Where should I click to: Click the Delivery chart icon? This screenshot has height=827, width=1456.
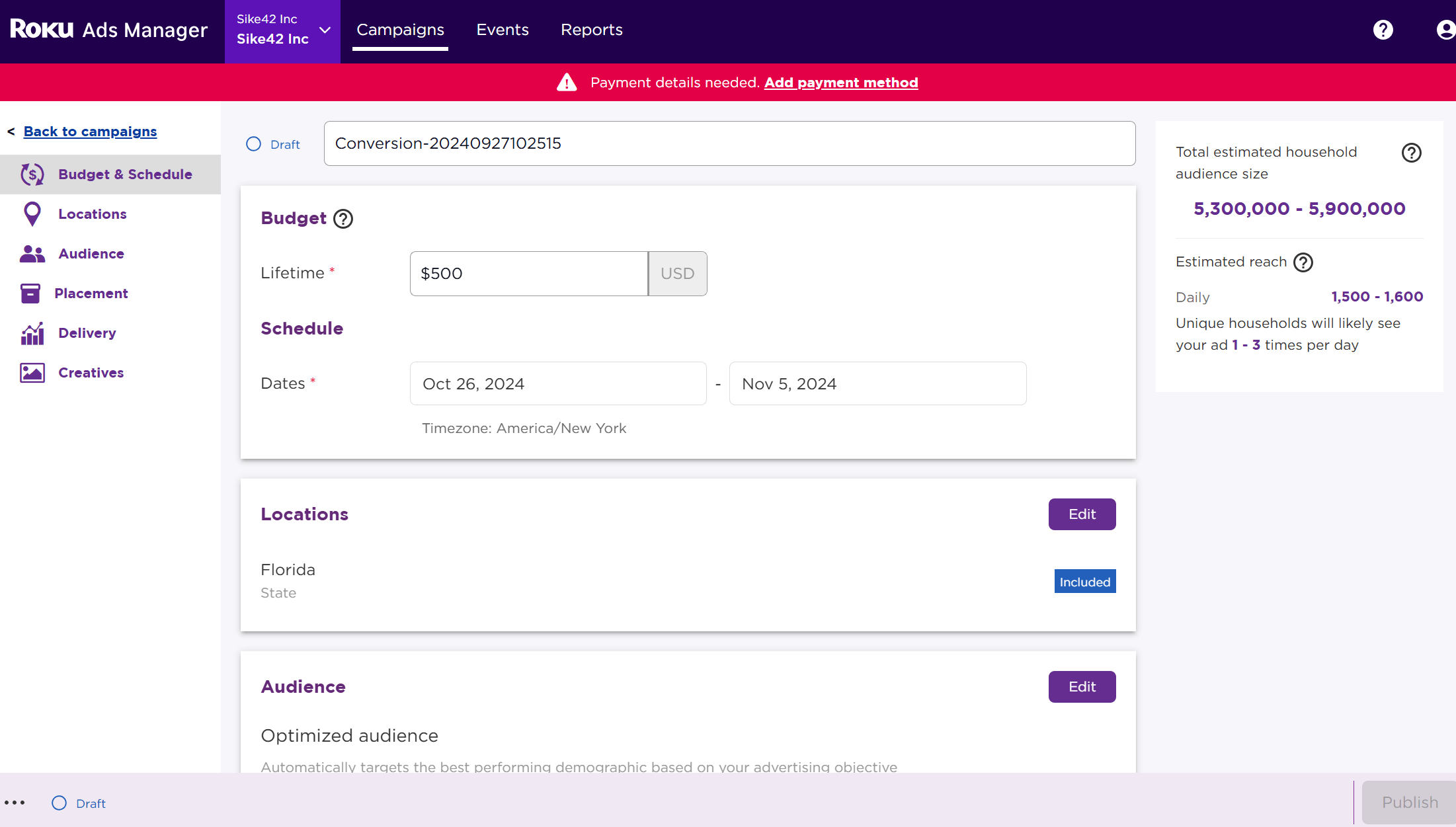click(x=32, y=333)
